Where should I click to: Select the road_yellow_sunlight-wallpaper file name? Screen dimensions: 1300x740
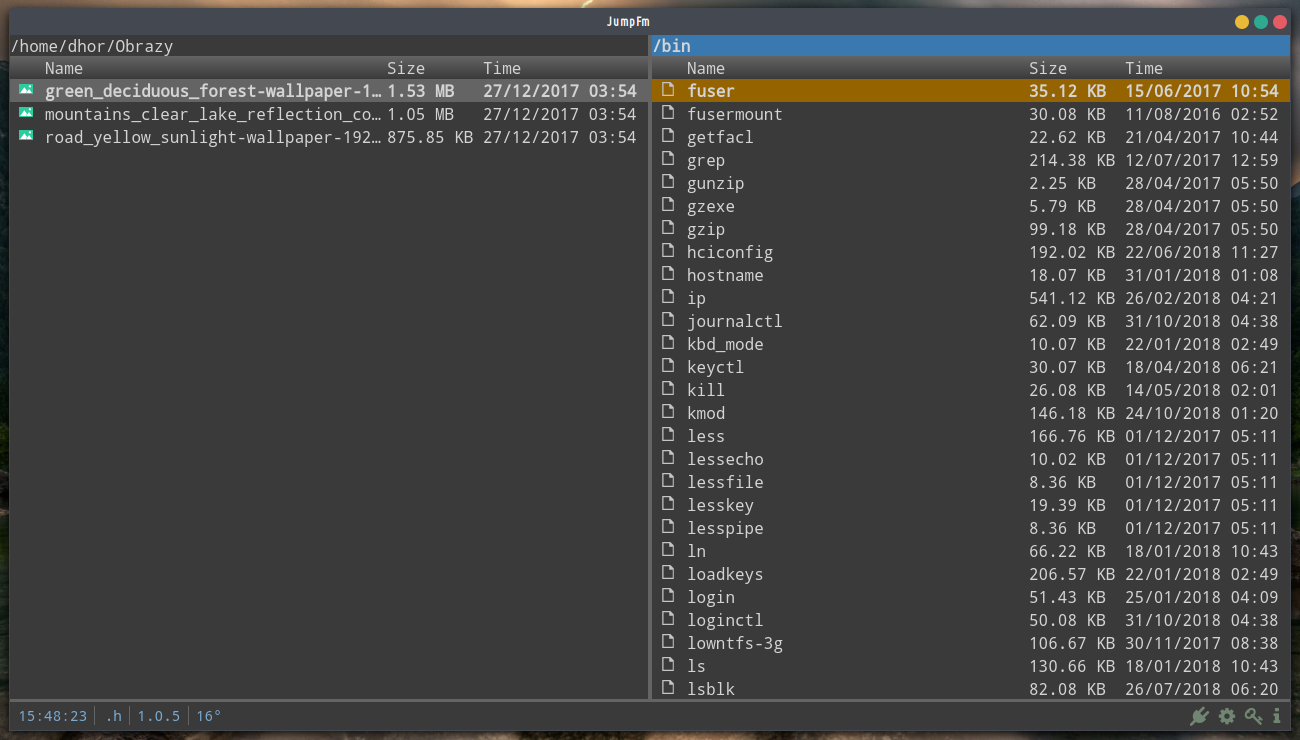pos(213,137)
